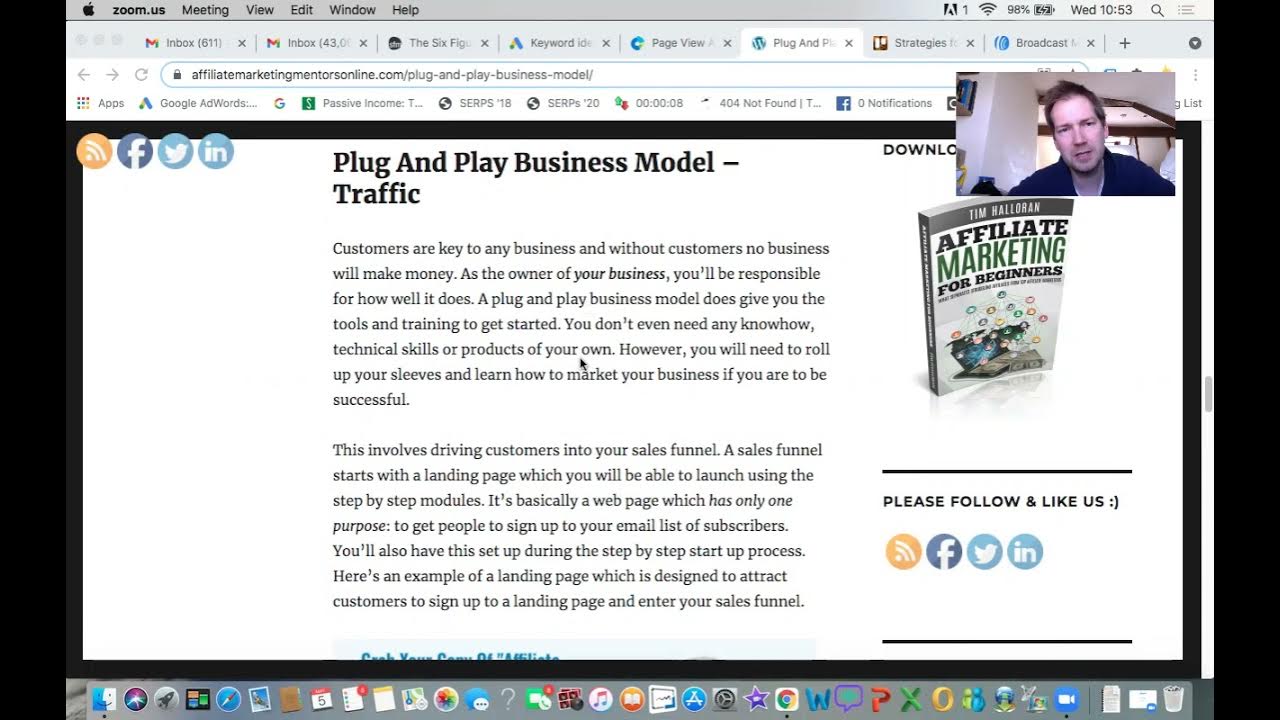This screenshot has height=720, width=1280.
Task: Click the landing page example image
Action: point(574,649)
